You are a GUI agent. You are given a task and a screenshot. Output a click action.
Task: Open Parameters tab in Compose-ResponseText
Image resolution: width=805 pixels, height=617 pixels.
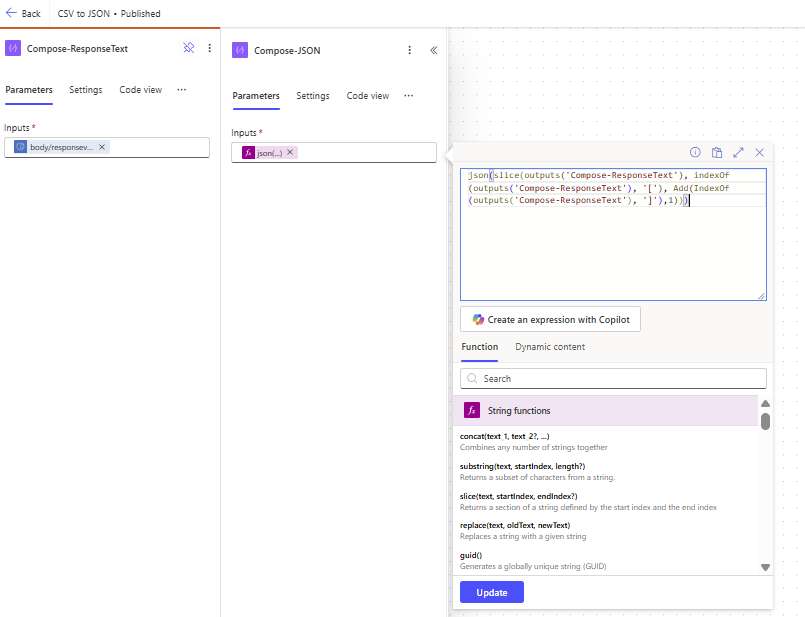29,90
